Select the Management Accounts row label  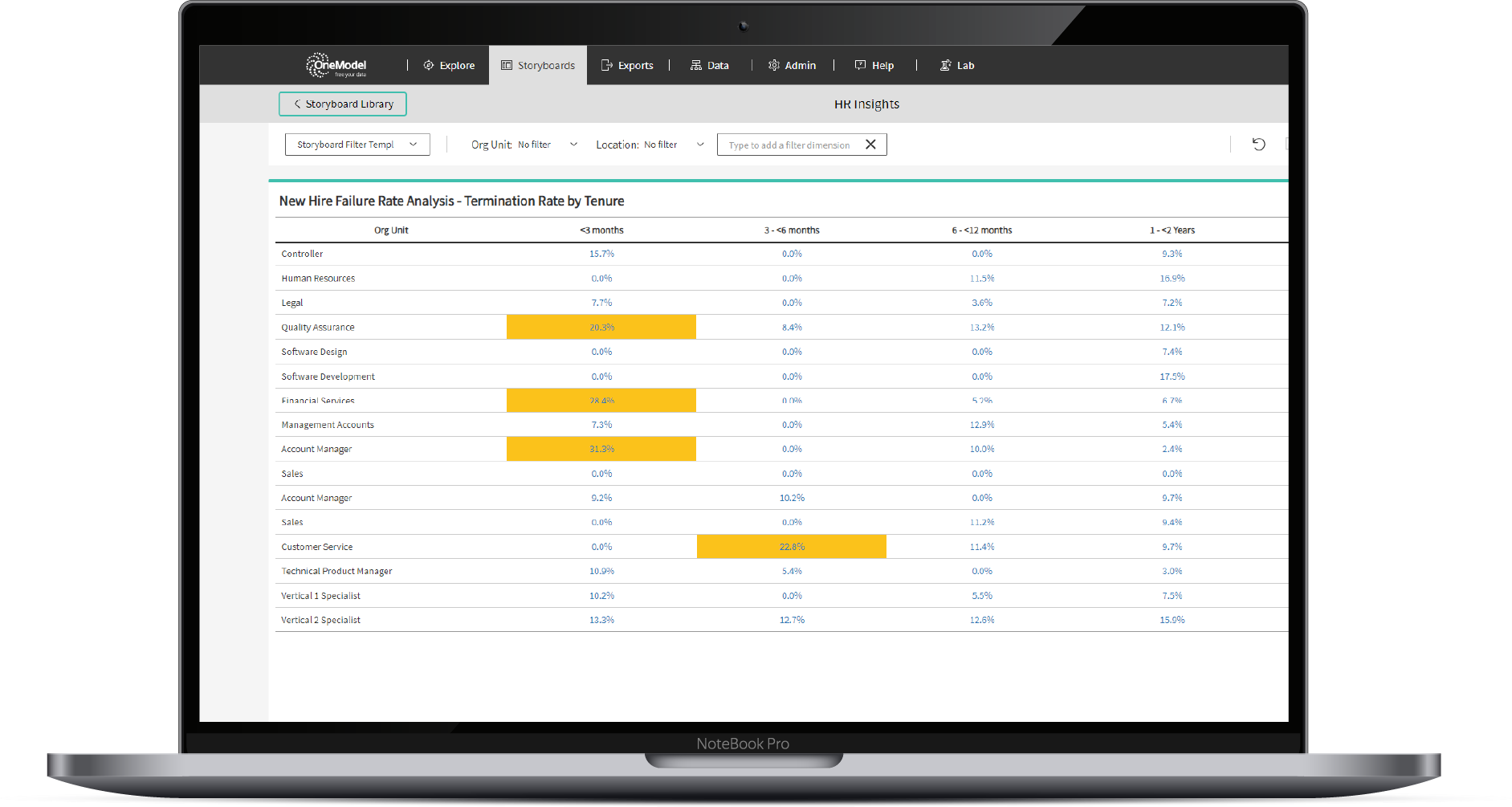click(328, 425)
